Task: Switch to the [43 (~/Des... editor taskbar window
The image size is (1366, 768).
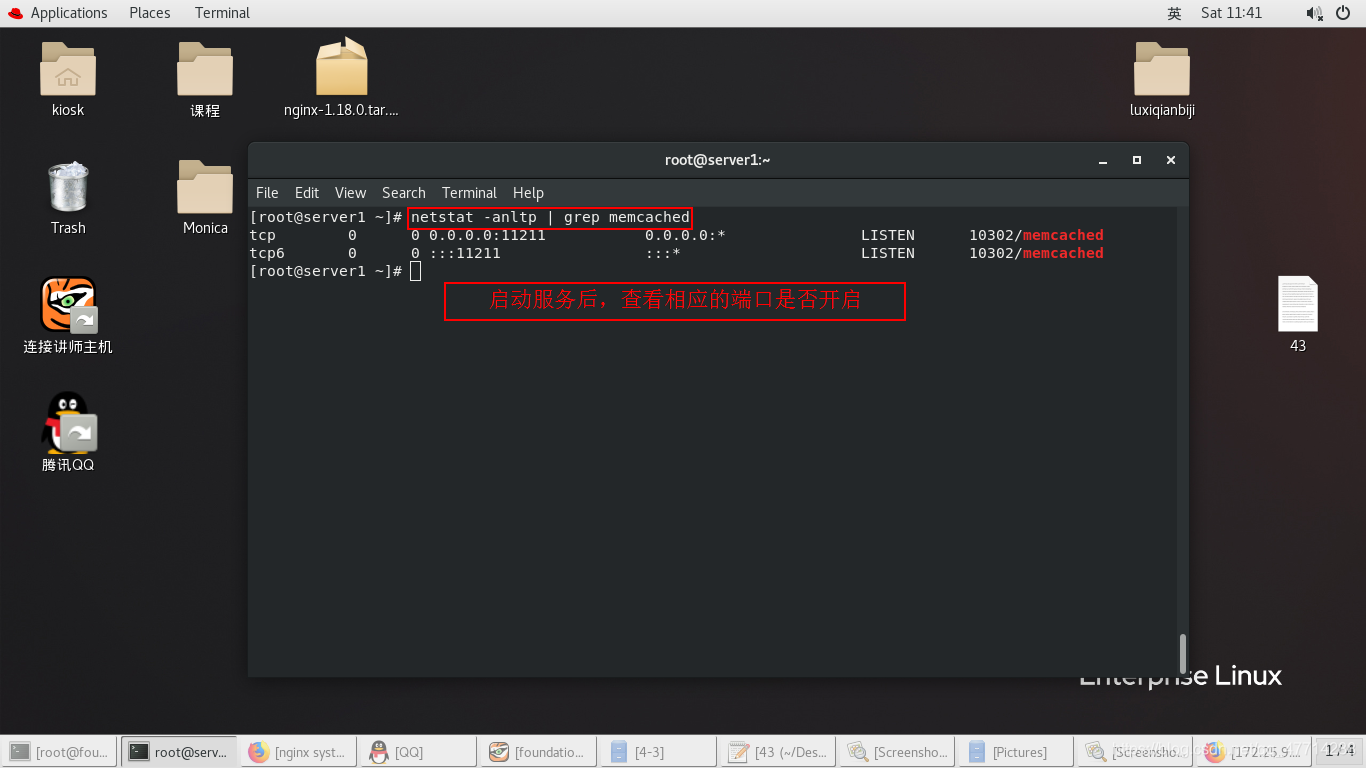Action: coord(779,752)
